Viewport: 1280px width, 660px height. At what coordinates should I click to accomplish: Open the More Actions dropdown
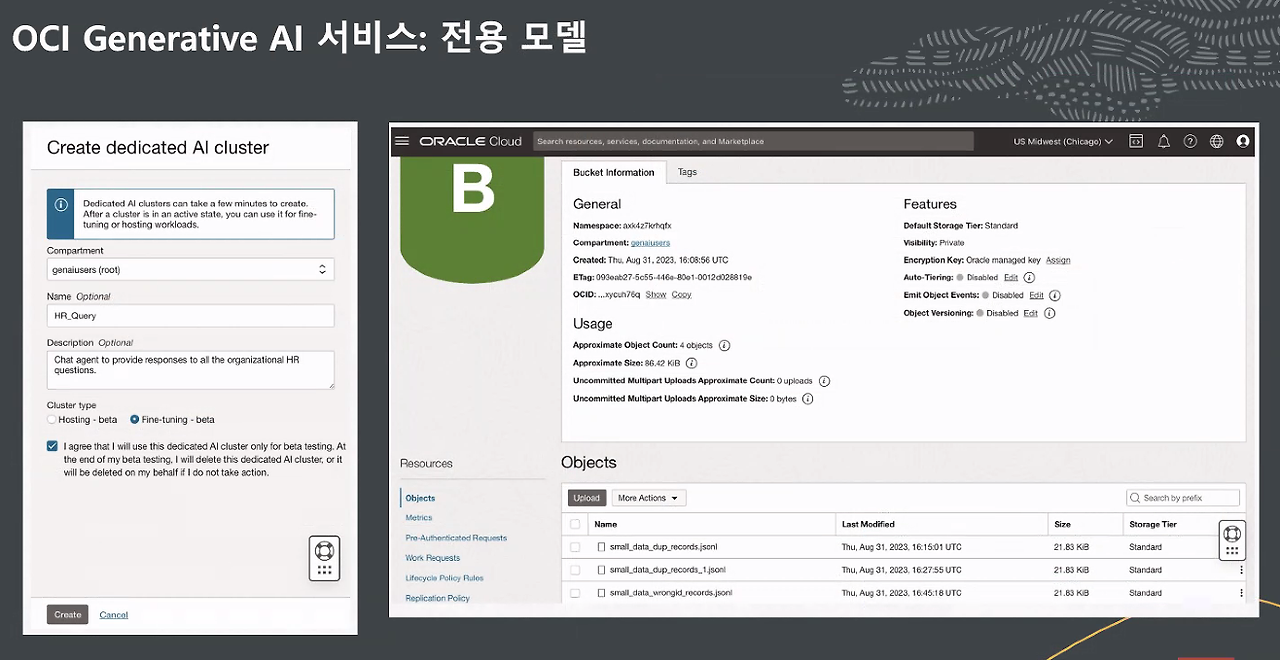pyautogui.click(x=647, y=497)
